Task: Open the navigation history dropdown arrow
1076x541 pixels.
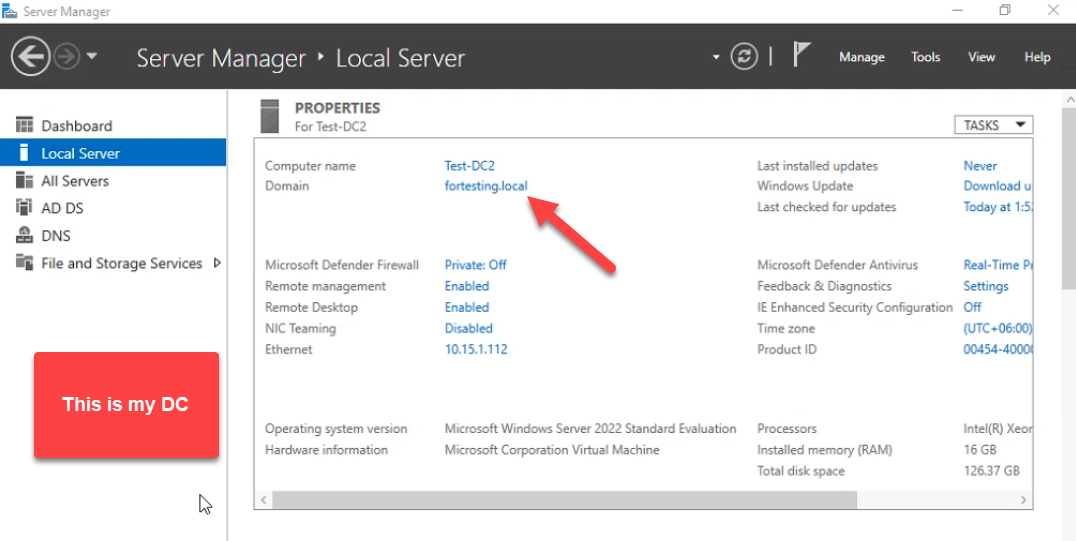Action: [92, 56]
